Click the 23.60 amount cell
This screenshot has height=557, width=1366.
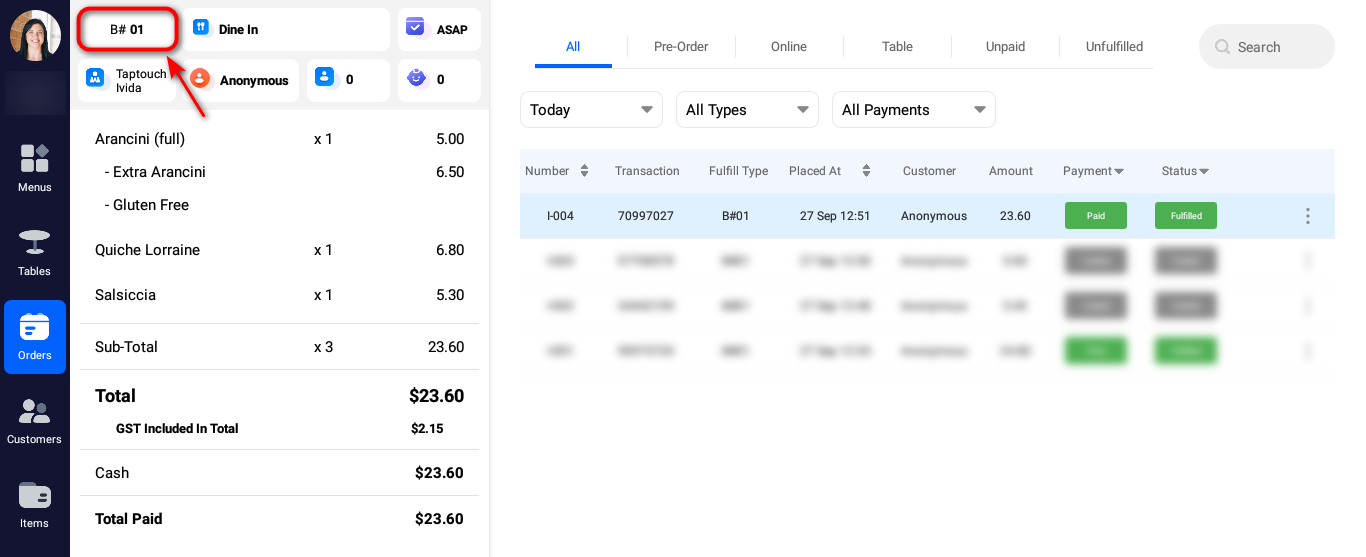tap(1015, 216)
